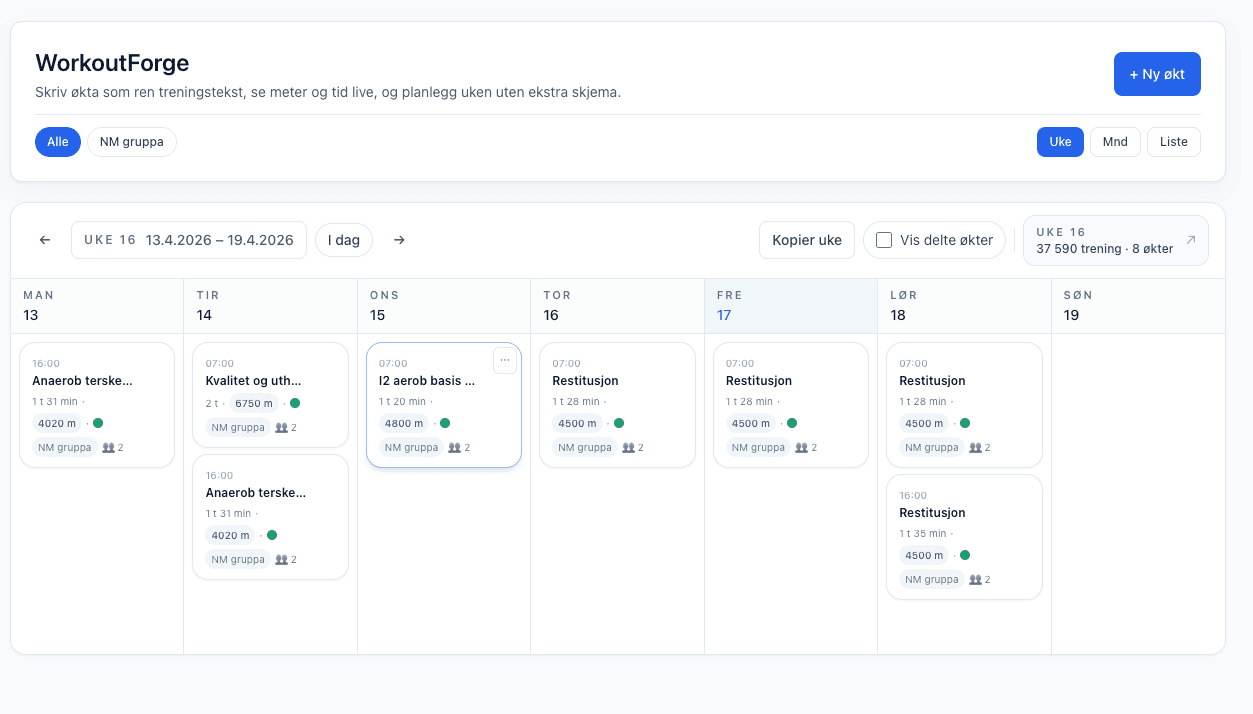Select the Alle filter chip

(x=57, y=141)
